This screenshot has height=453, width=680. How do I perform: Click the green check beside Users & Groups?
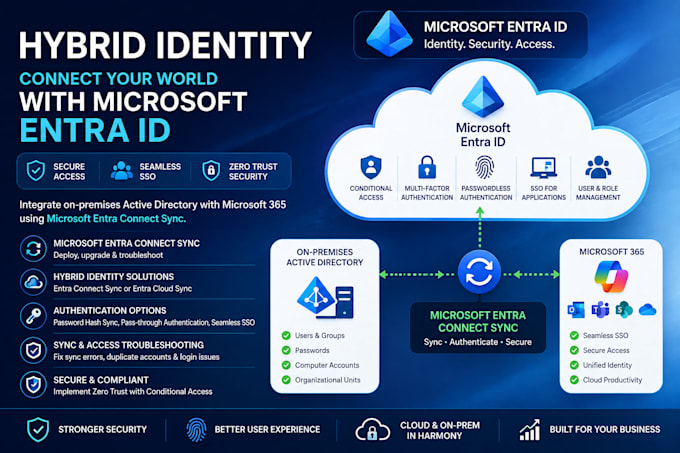(286, 335)
